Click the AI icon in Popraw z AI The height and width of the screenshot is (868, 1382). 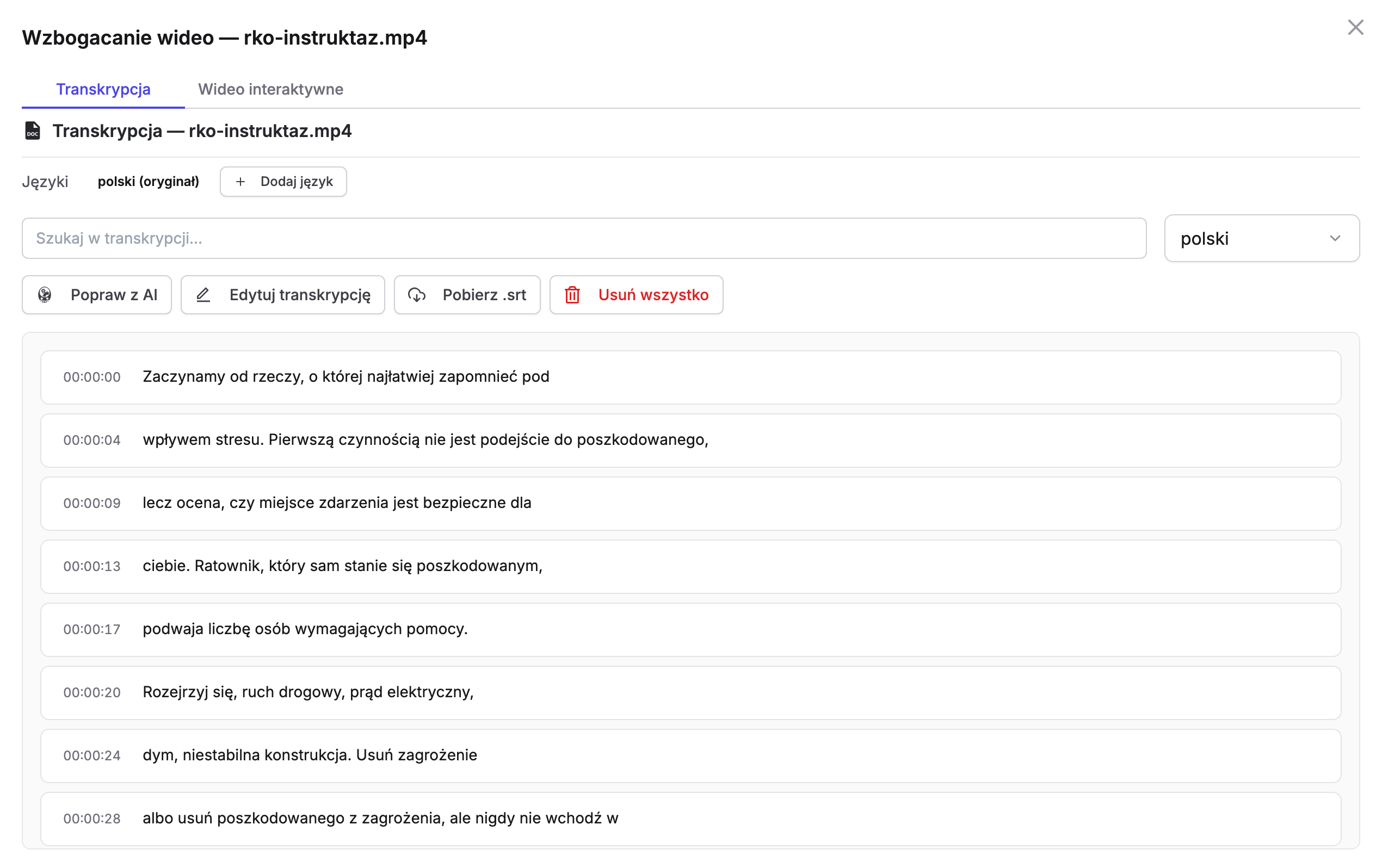tap(45, 294)
